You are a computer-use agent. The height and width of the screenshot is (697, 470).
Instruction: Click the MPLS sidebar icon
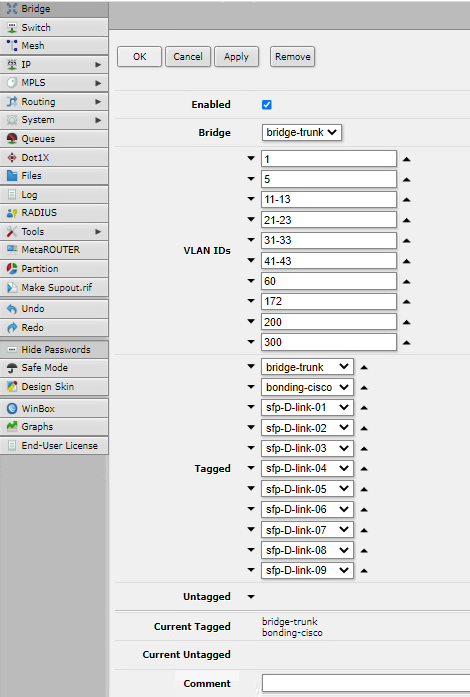pyautogui.click(x=12, y=83)
